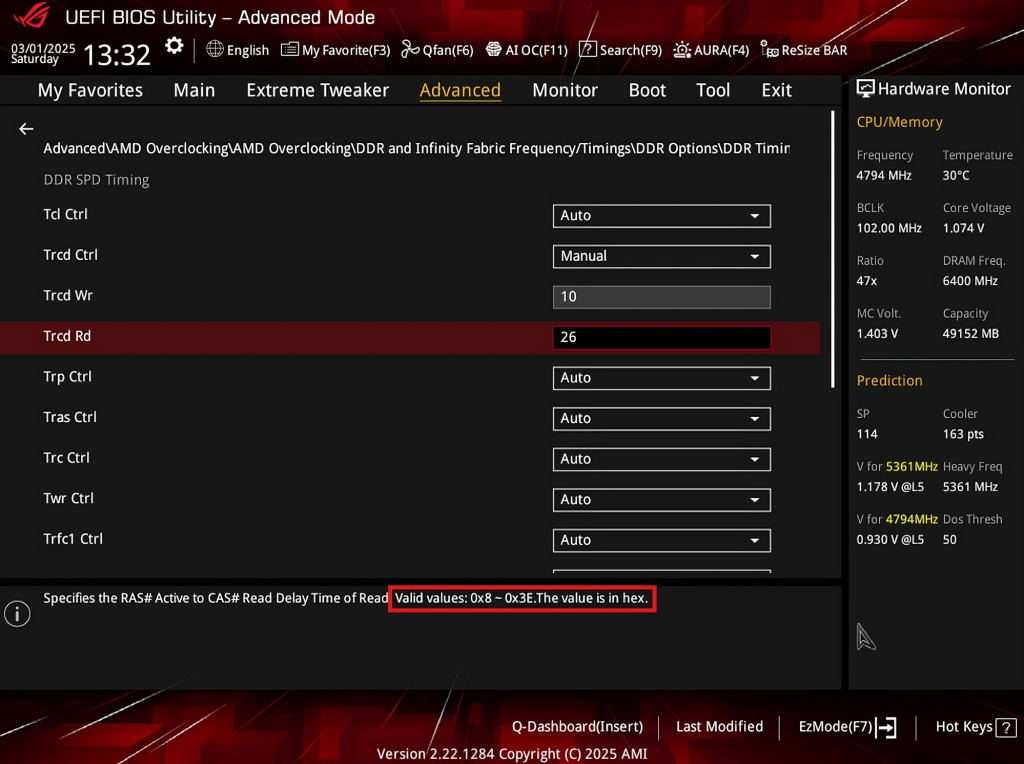Click the Trp Ctrl label

67,377
